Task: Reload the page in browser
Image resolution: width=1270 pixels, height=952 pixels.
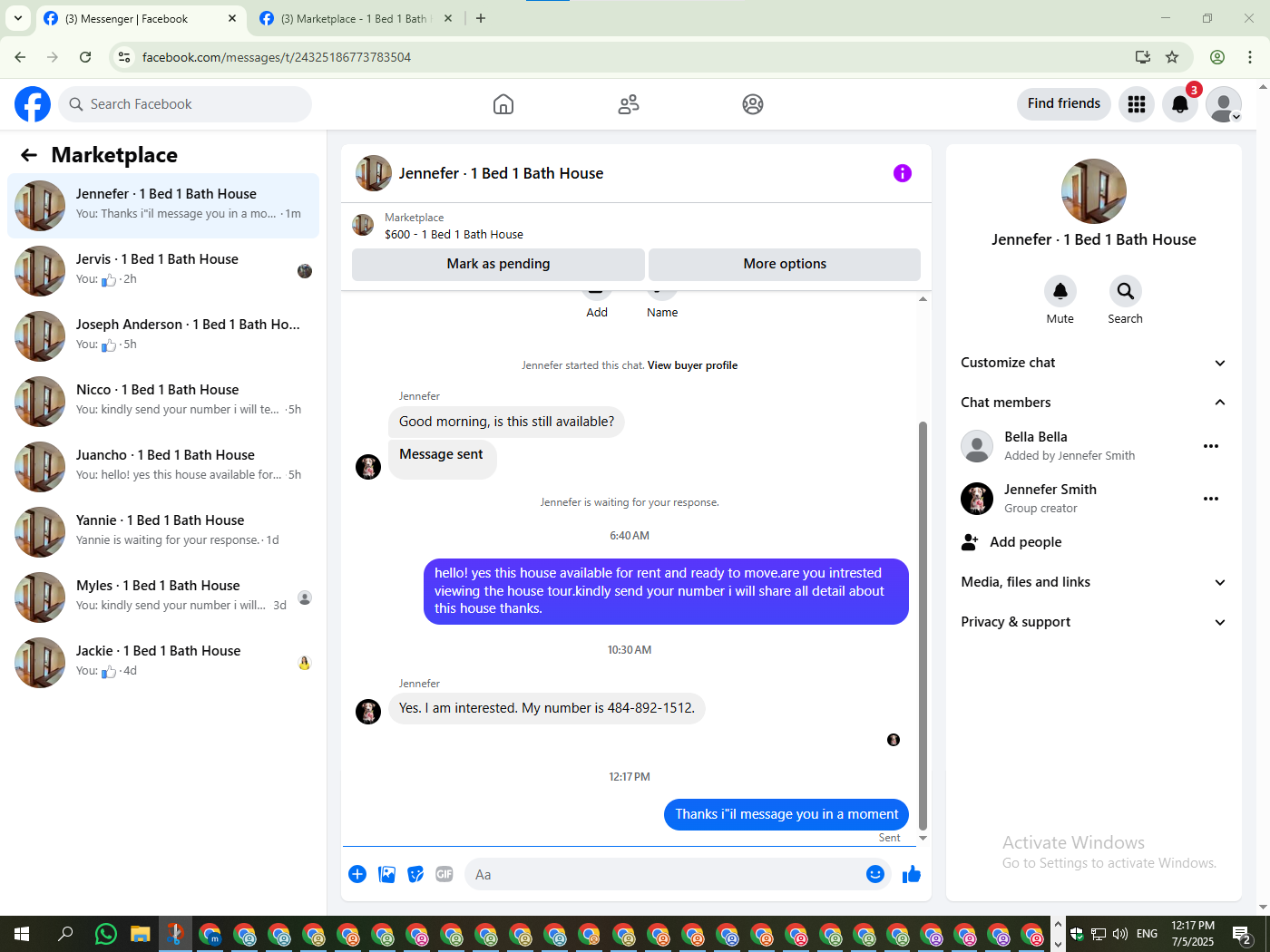Action: coord(85,57)
